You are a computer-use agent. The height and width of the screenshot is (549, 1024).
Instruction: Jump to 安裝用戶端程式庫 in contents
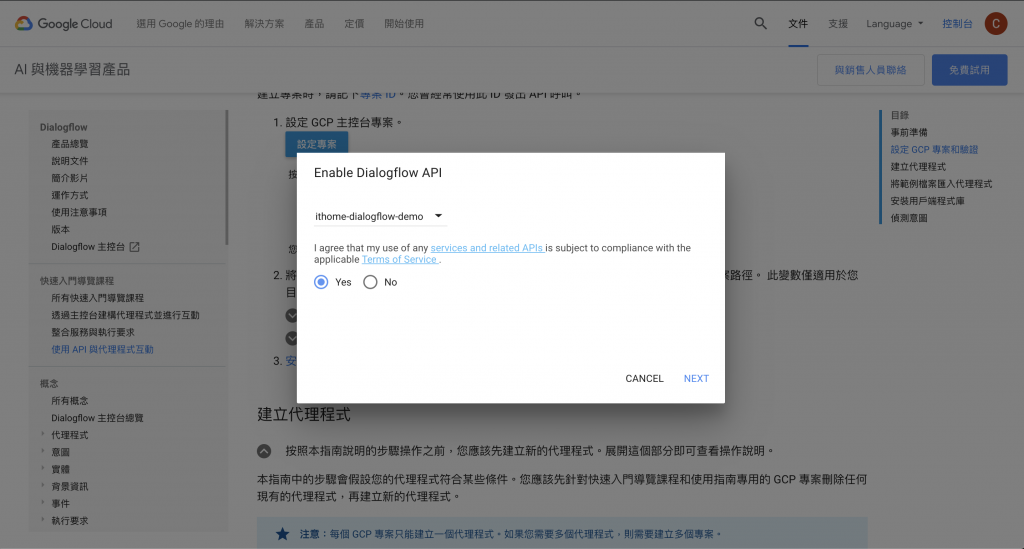(927, 201)
